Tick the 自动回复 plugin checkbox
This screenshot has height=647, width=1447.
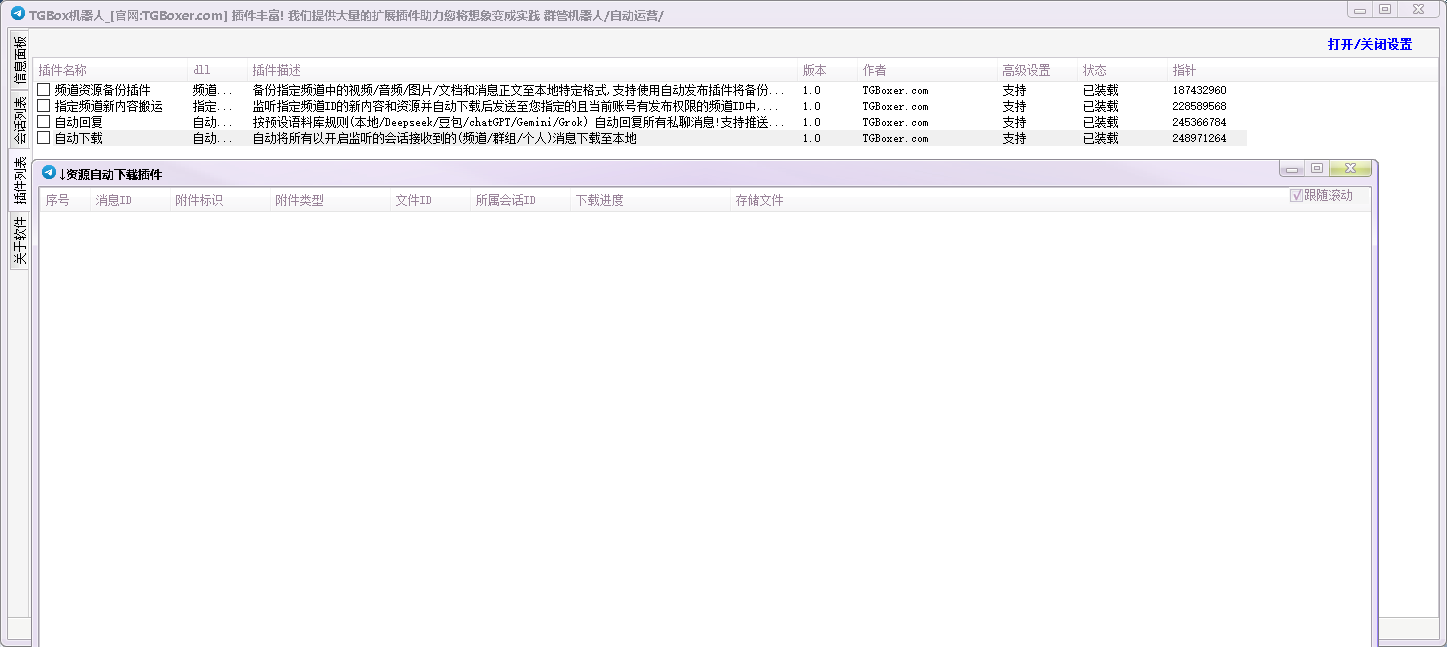[43, 122]
